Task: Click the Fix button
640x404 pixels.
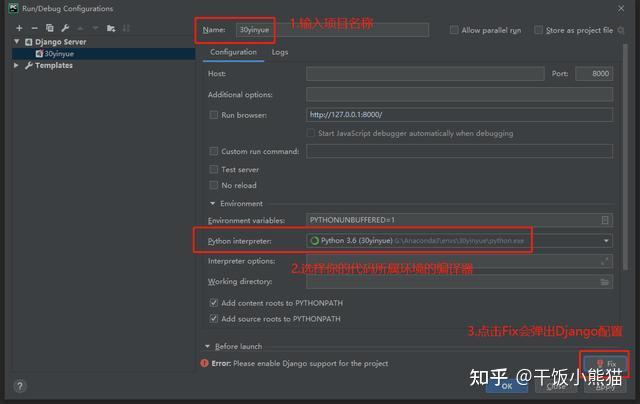Action: point(606,364)
